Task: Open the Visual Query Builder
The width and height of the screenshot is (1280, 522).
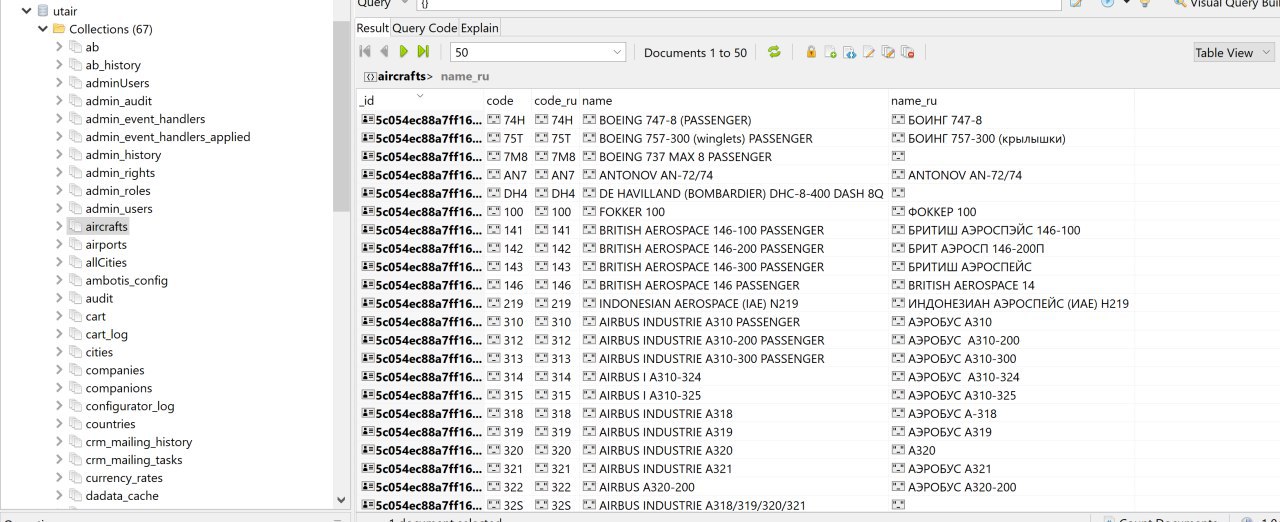Action: [1226, 3]
